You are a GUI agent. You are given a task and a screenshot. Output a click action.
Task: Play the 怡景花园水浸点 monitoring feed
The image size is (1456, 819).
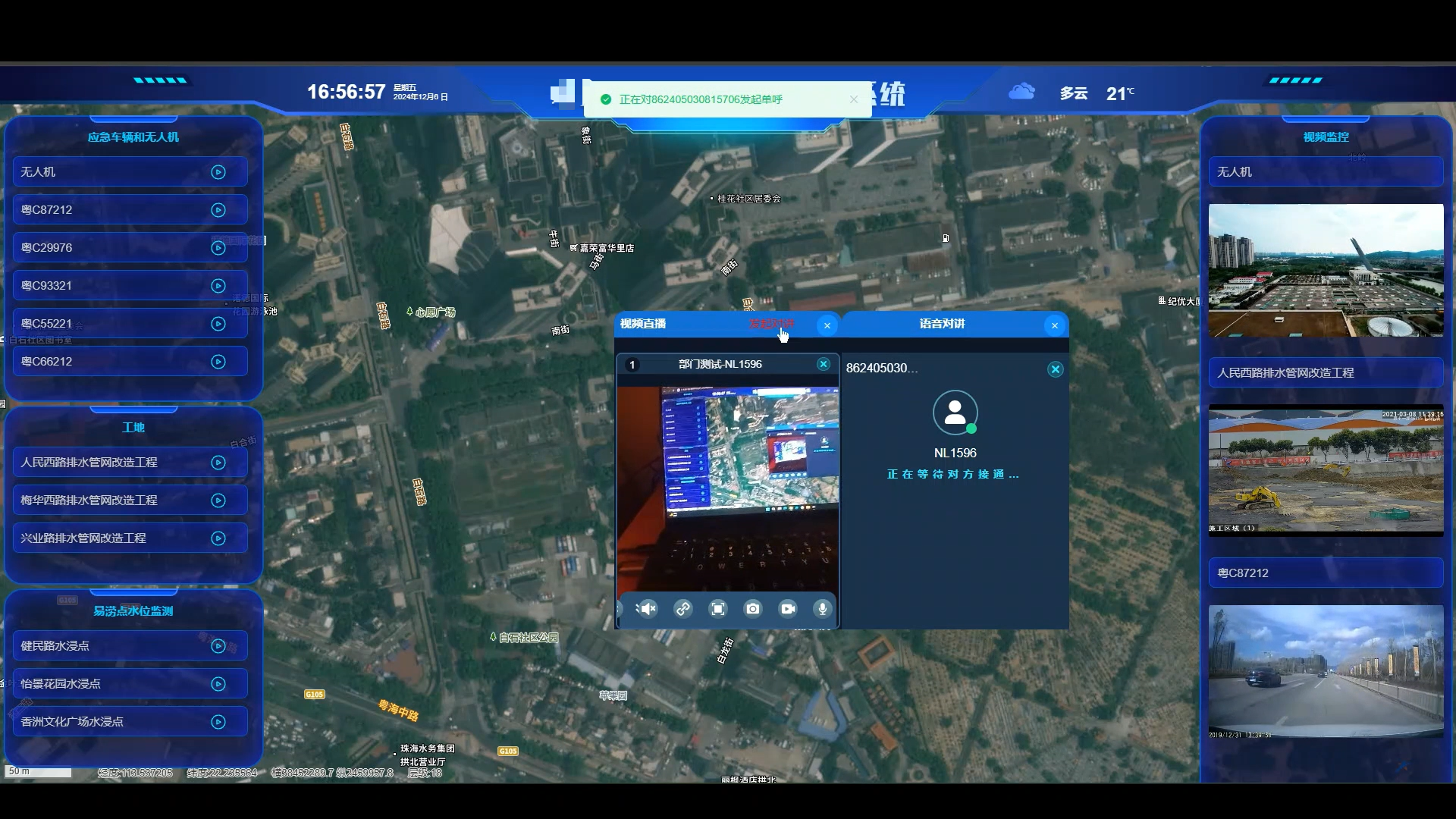218,684
